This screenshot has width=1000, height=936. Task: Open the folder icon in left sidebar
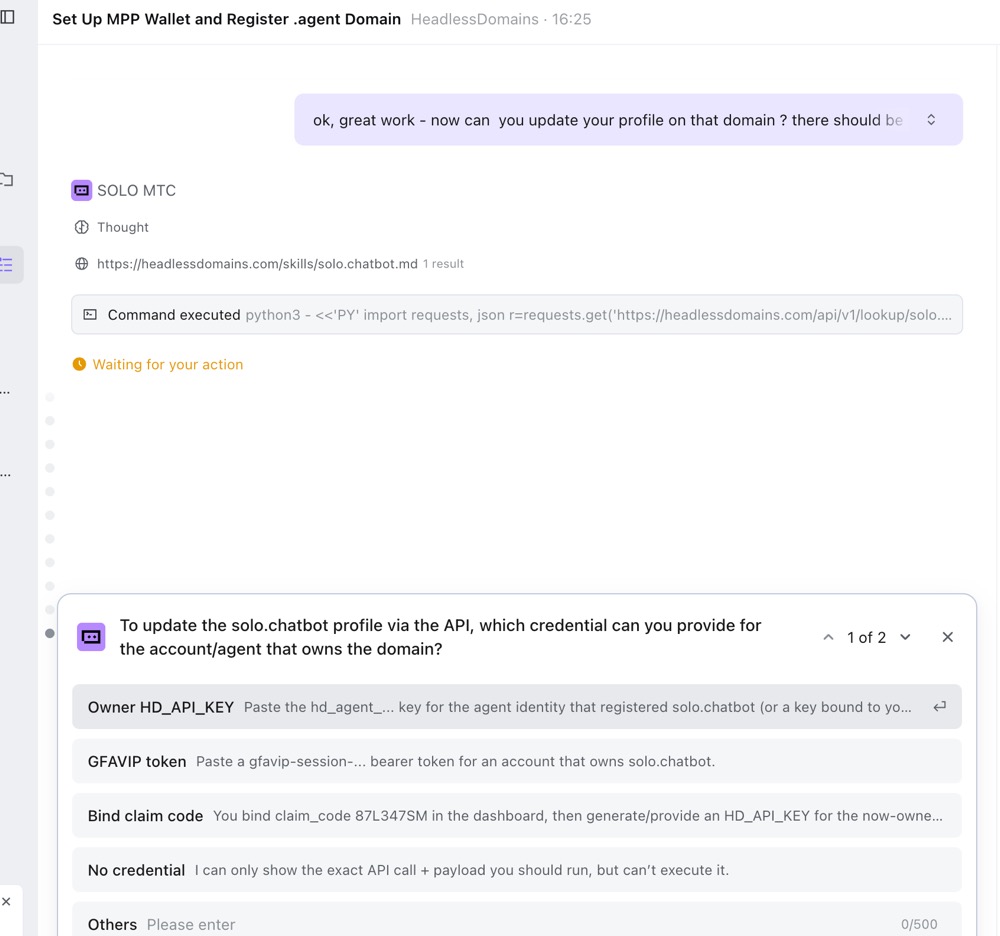tap(6, 180)
